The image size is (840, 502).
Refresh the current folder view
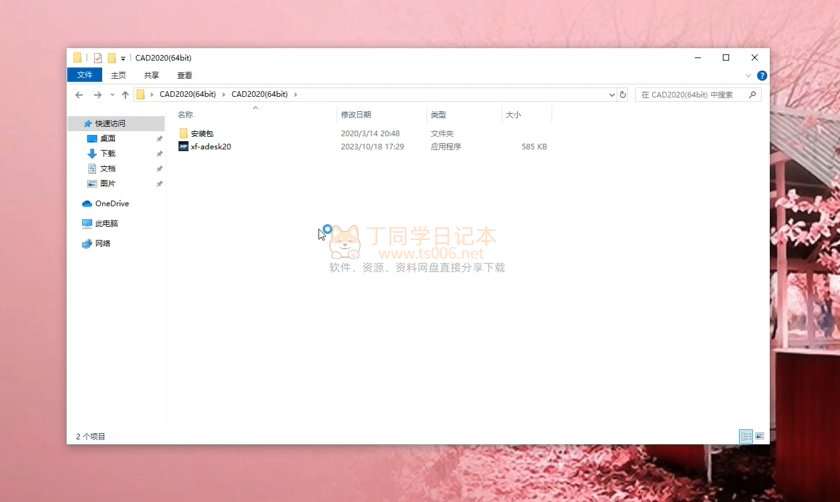click(x=623, y=95)
